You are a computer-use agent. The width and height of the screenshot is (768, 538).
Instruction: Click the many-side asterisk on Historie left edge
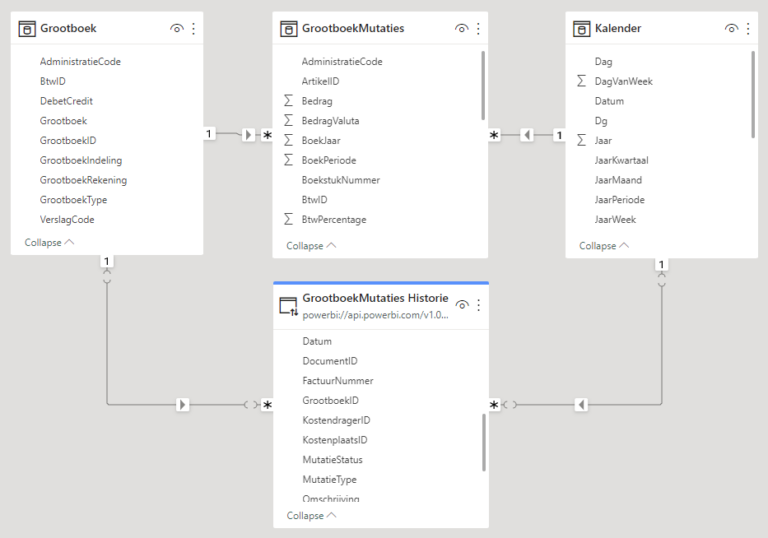click(x=267, y=405)
